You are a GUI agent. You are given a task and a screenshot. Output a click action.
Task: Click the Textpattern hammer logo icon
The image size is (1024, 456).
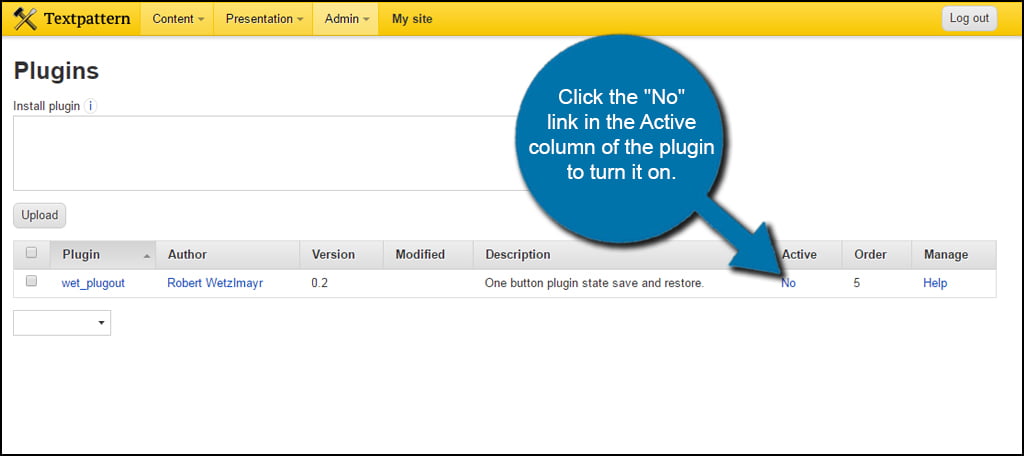26,18
